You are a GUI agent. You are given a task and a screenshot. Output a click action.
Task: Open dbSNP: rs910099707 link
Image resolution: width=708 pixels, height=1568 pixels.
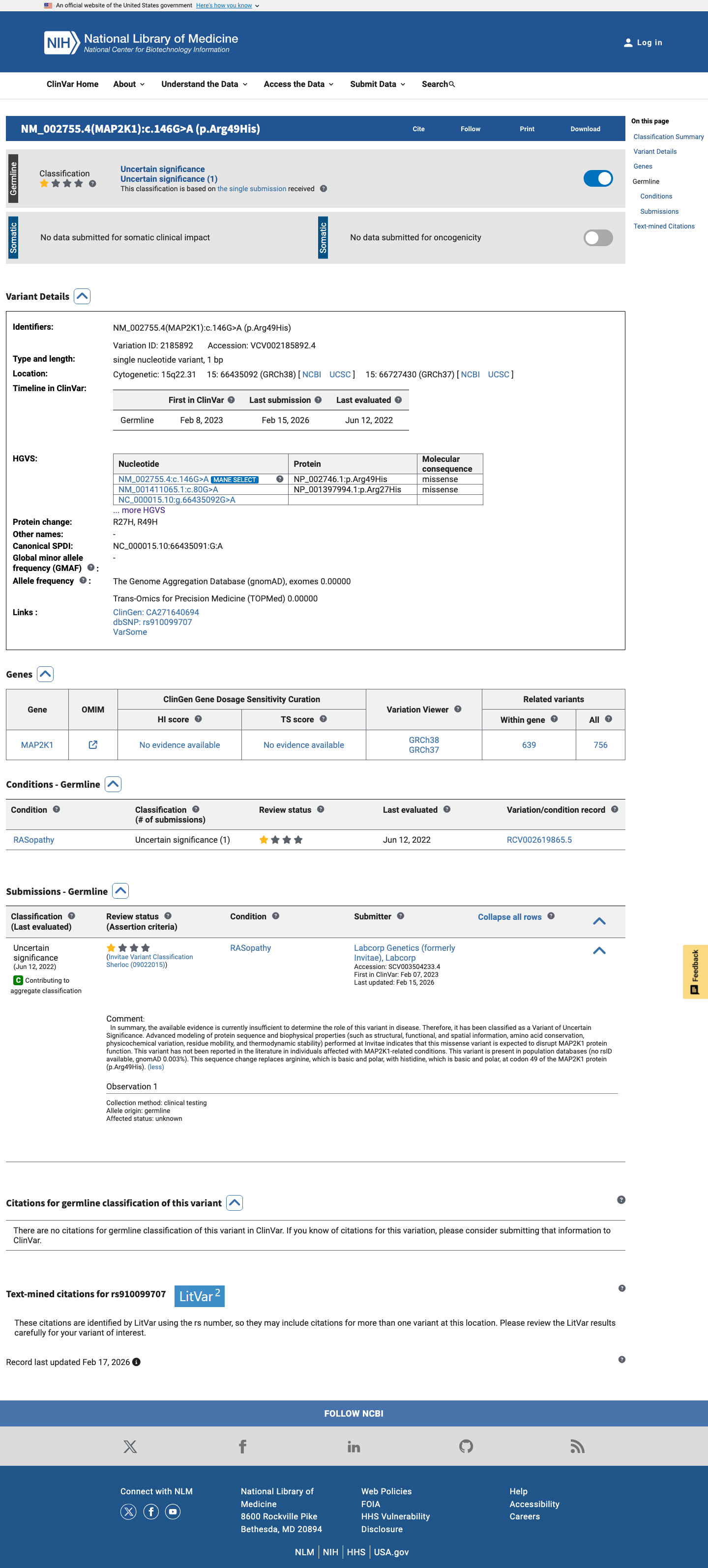pyautogui.click(x=152, y=622)
